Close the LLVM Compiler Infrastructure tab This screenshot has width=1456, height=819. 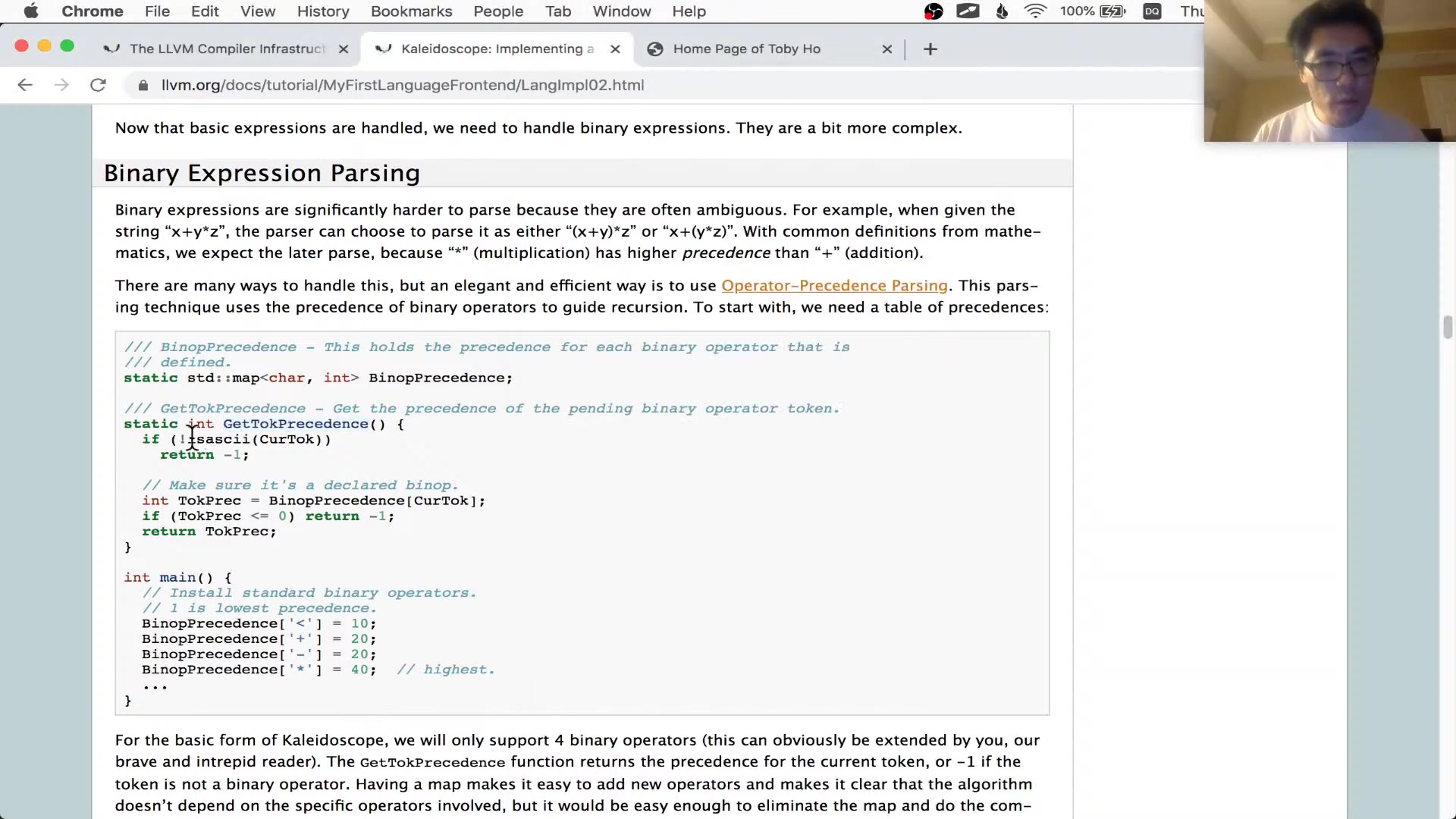tap(344, 49)
